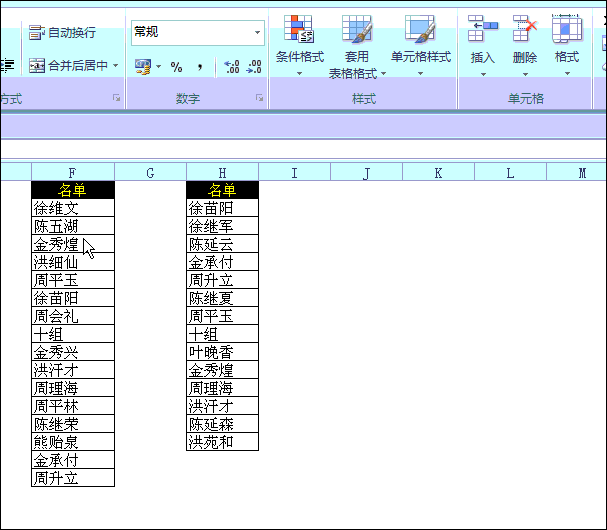The width and height of the screenshot is (607, 530).
Task: Select cell containing 洪细仙
Action: click(x=73, y=262)
